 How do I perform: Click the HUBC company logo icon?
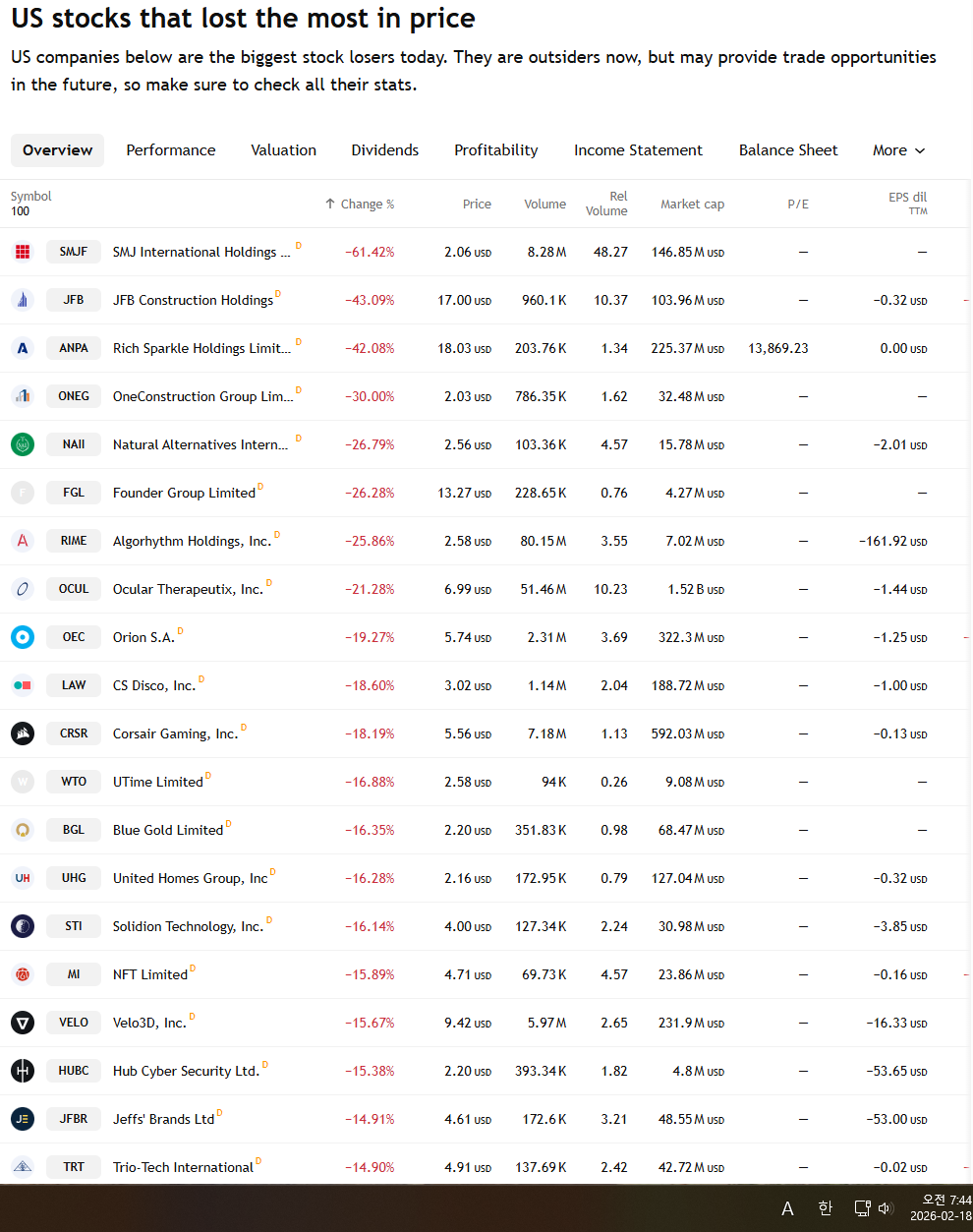click(x=23, y=1071)
